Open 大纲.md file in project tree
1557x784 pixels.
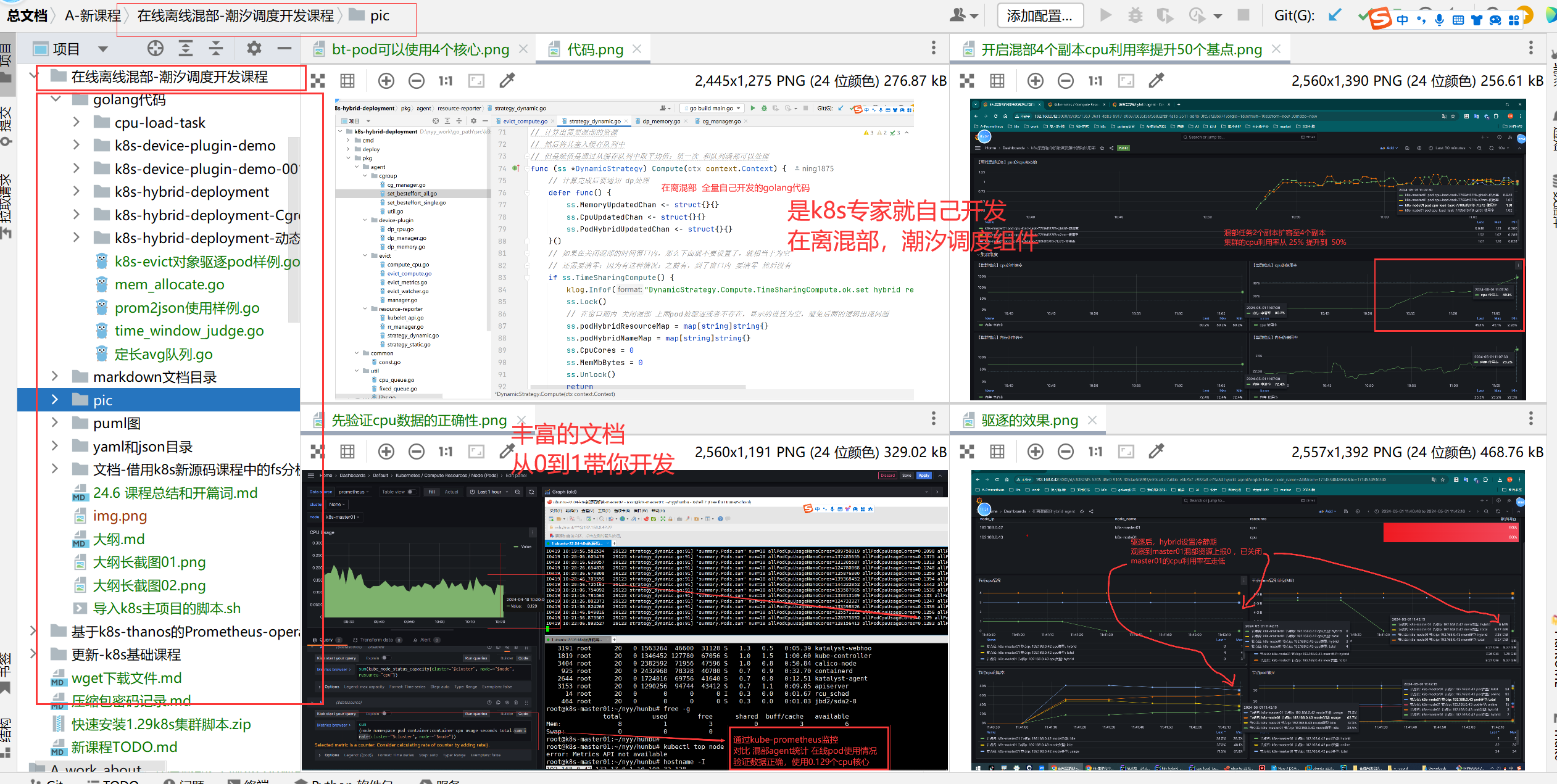(x=118, y=539)
